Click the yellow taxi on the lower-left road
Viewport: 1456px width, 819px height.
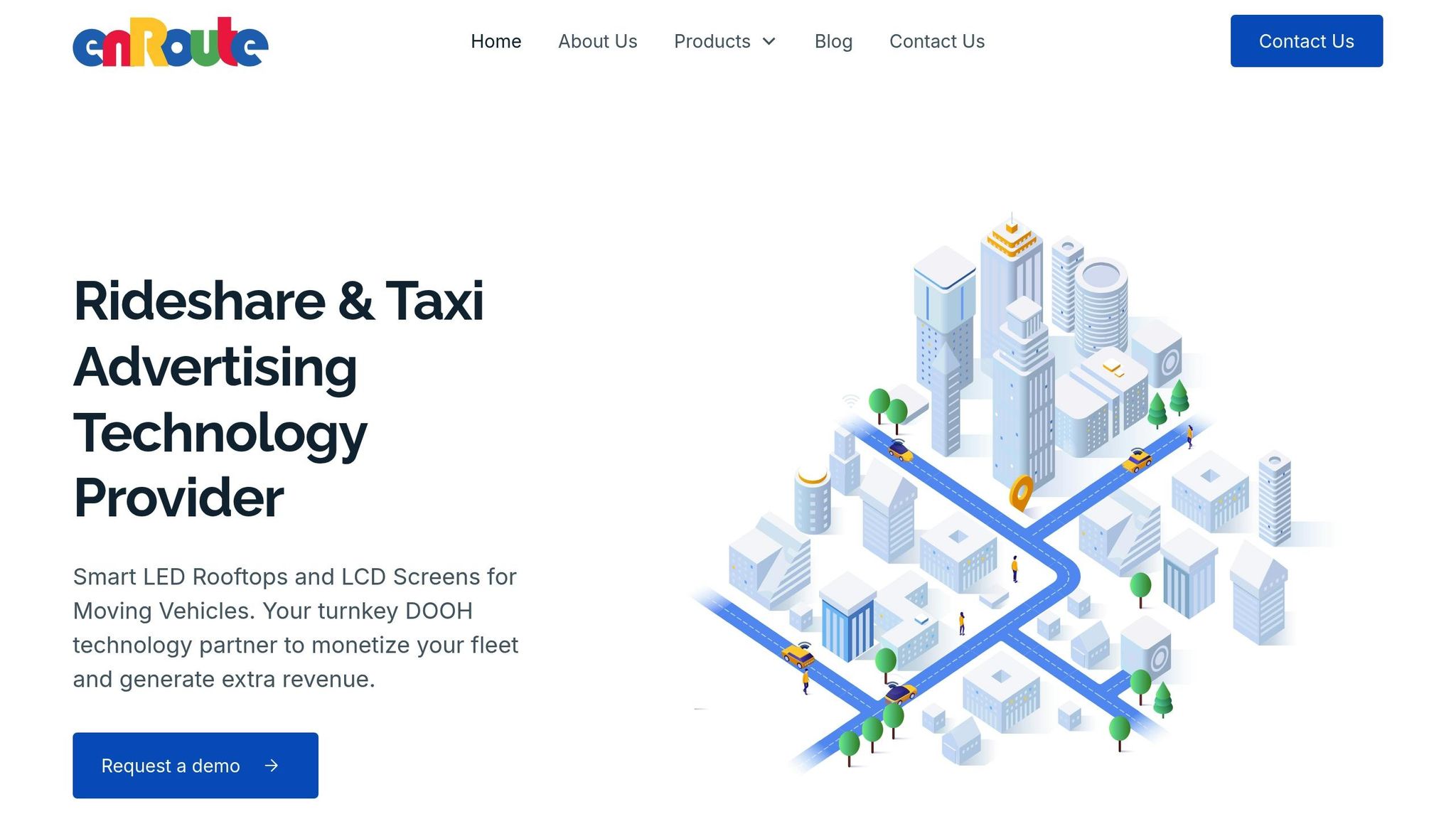click(x=798, y=655)
